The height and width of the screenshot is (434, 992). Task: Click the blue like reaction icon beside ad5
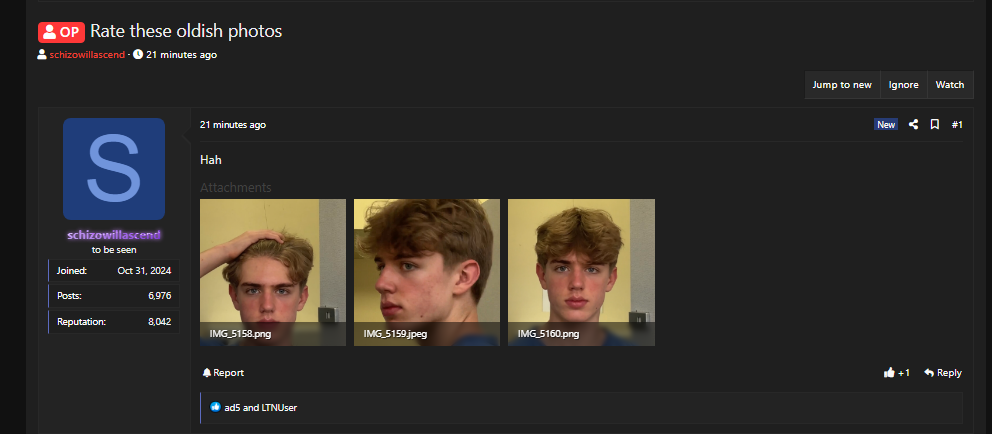pyautogui.click(x=215, y=407)
